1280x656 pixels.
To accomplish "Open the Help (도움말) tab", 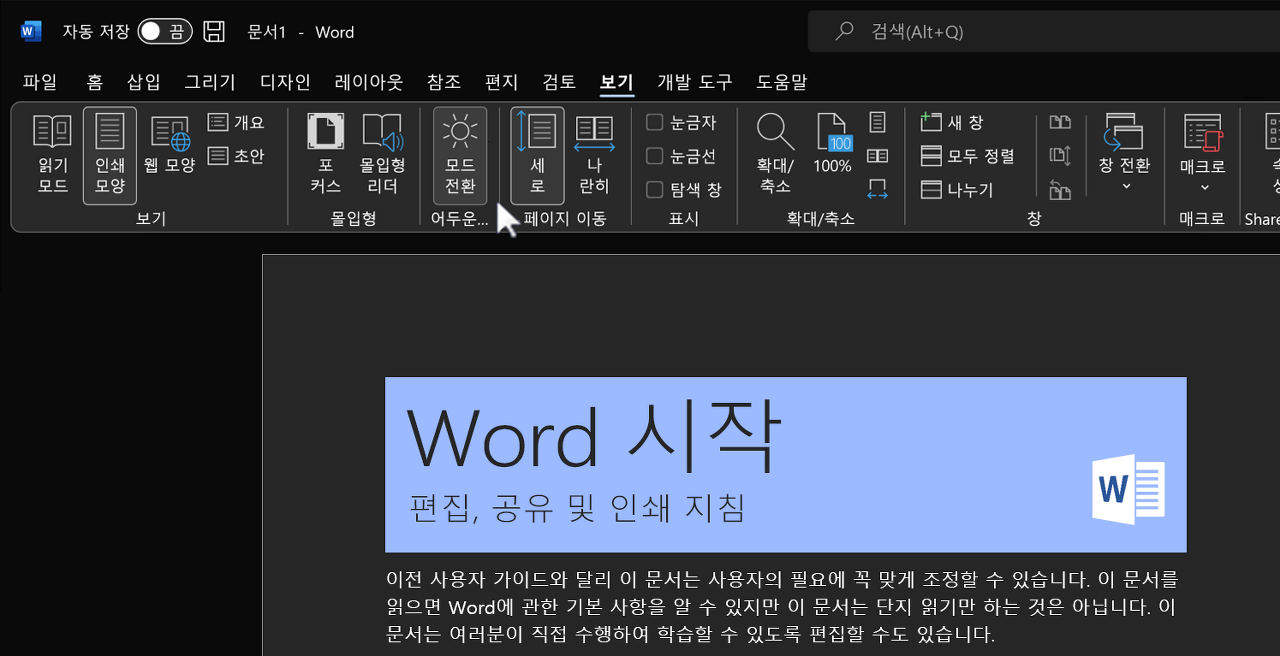I will (x=782, y=82).
